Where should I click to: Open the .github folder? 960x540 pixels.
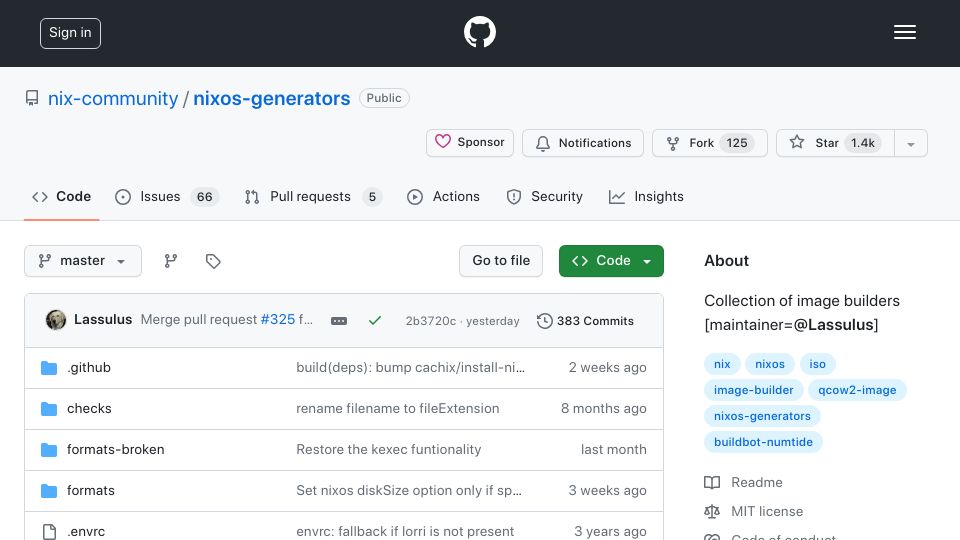pyautogui.click(x=89, y=367)
